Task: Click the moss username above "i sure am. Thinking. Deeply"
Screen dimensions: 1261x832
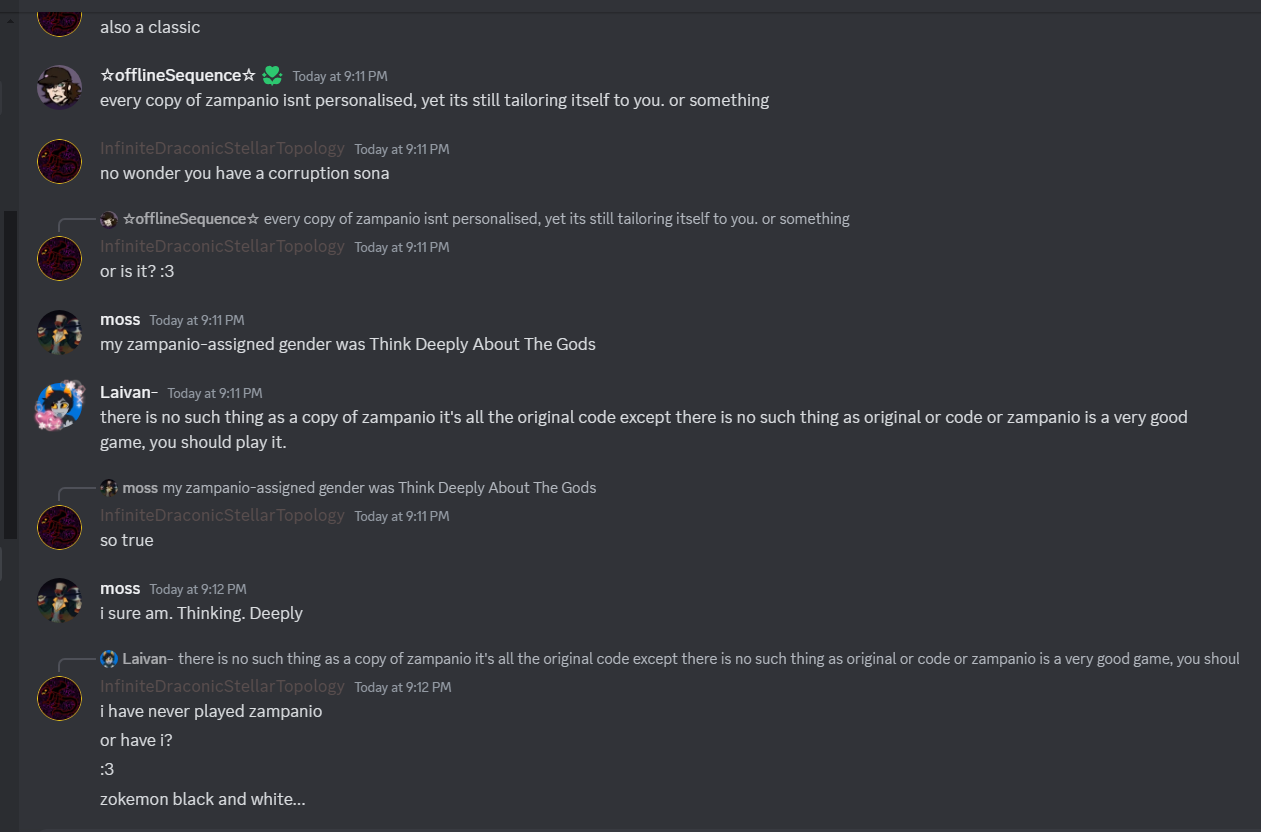Action: (x=120, y=588)
